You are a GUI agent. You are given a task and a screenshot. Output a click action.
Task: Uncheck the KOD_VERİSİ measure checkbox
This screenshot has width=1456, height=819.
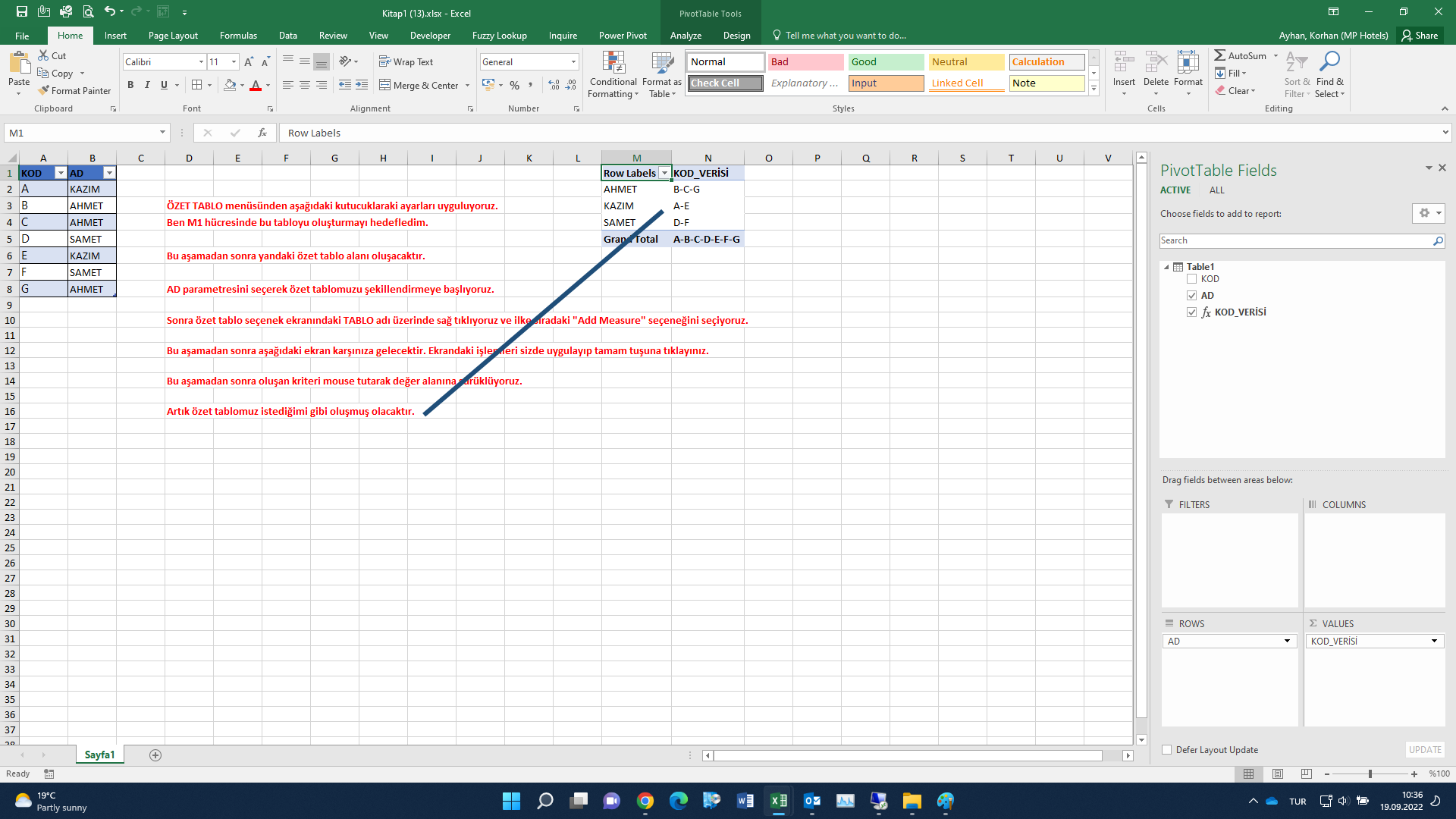tap(1191, 312)
